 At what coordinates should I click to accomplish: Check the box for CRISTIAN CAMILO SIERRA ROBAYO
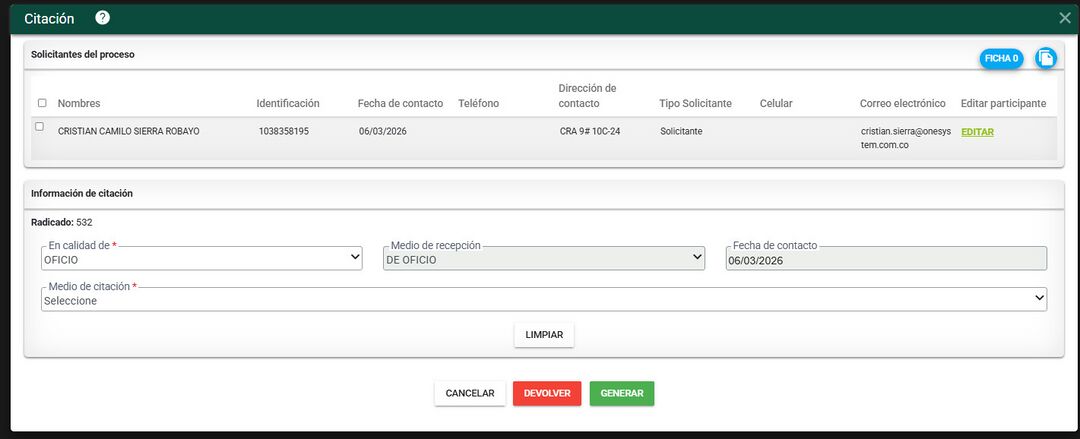point(40,127)
